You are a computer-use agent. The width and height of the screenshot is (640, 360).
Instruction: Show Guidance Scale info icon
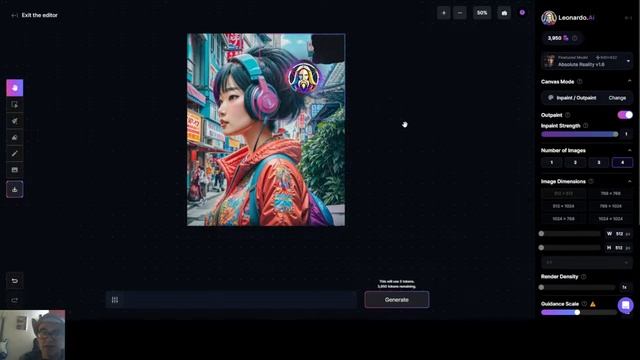[584, 304]
